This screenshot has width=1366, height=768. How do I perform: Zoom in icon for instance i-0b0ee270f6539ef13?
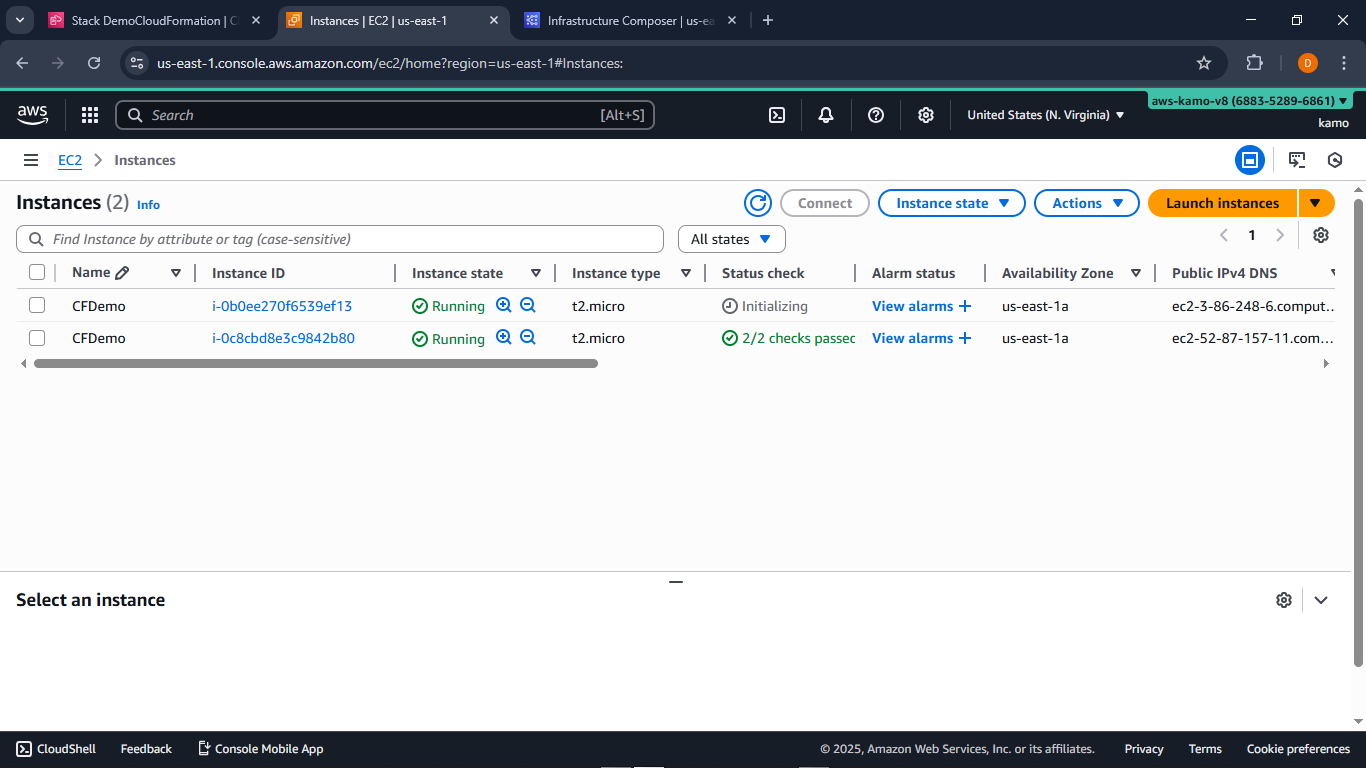coord(504,306)
